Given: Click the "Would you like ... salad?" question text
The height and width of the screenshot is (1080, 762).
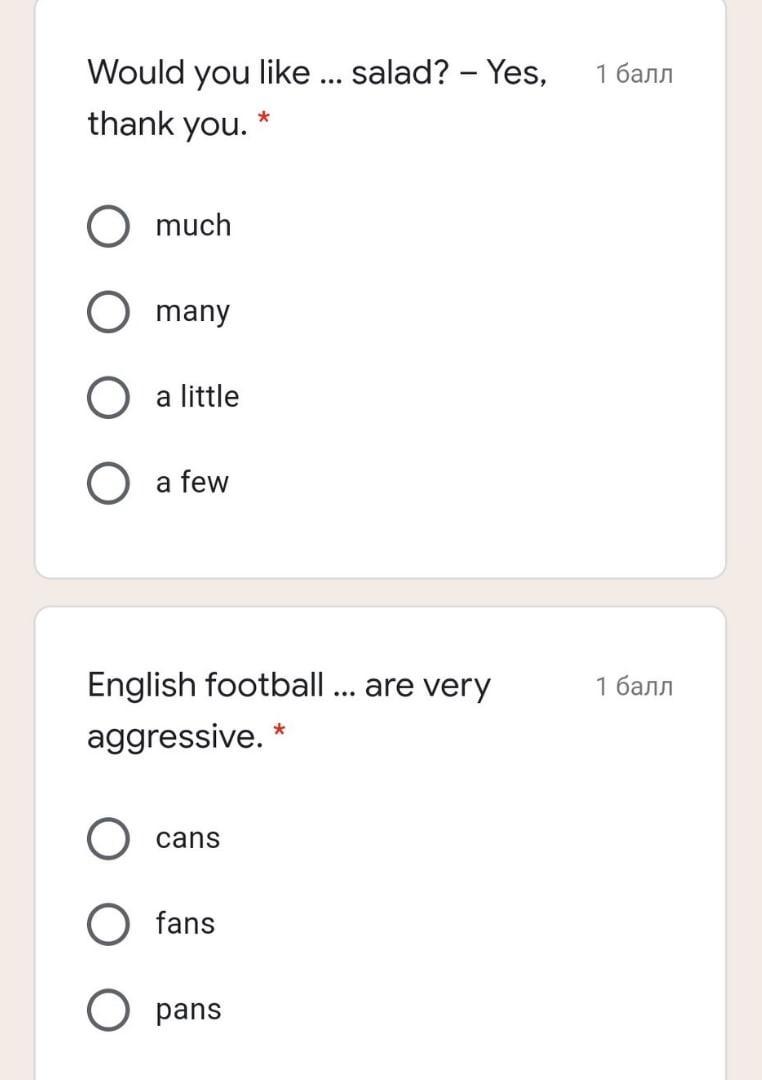Looking at the screenshot, I should (317, 73).
